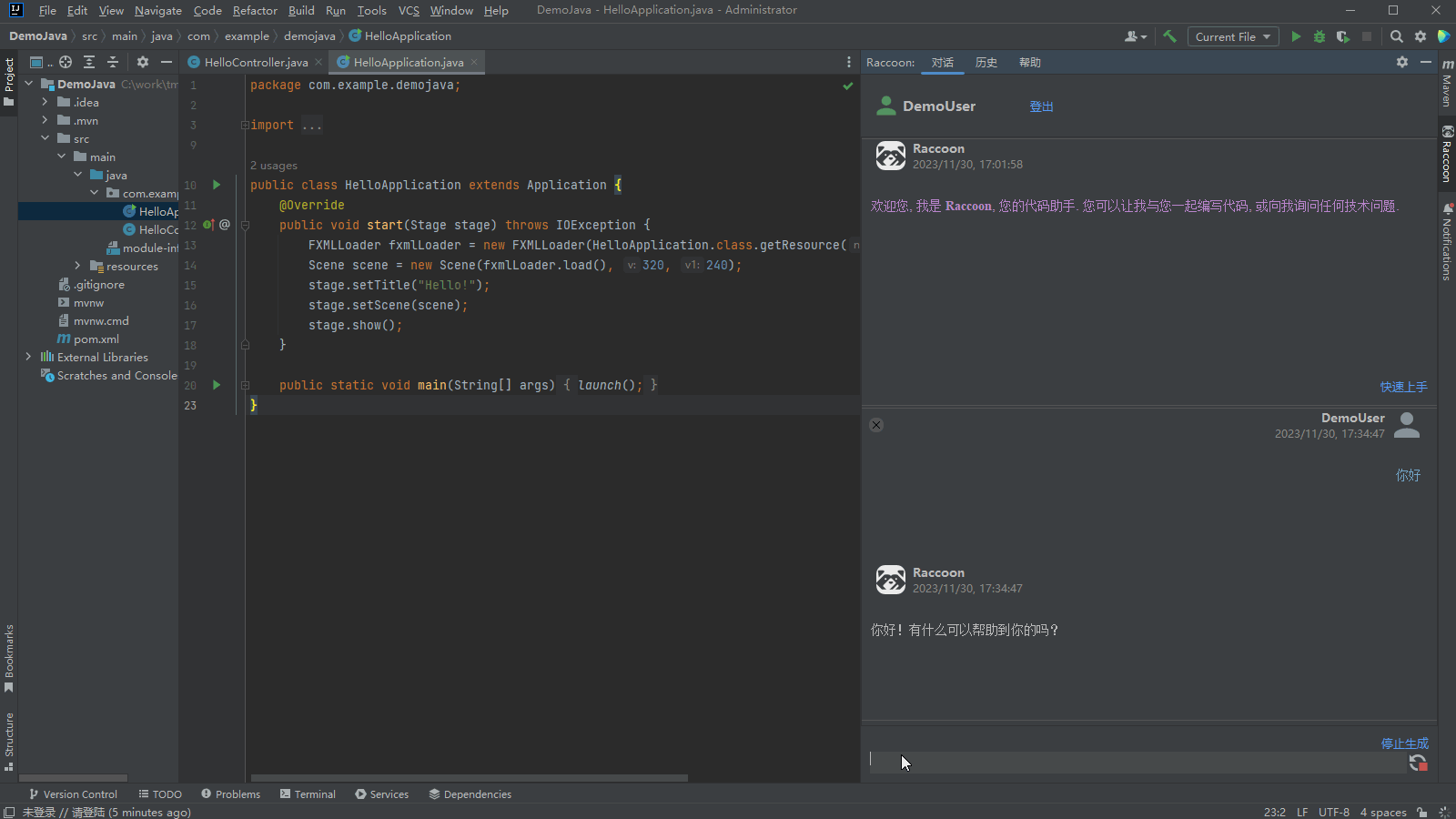The width and height of the screenshot is (1456, 819).
Task: Open Search Everywhere magnifier icon
Action: point(1397,36)
